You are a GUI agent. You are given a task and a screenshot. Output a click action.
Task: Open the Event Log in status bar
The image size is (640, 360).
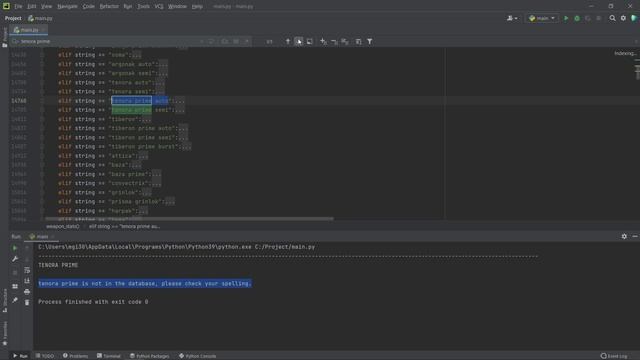[x=614, y=356]
